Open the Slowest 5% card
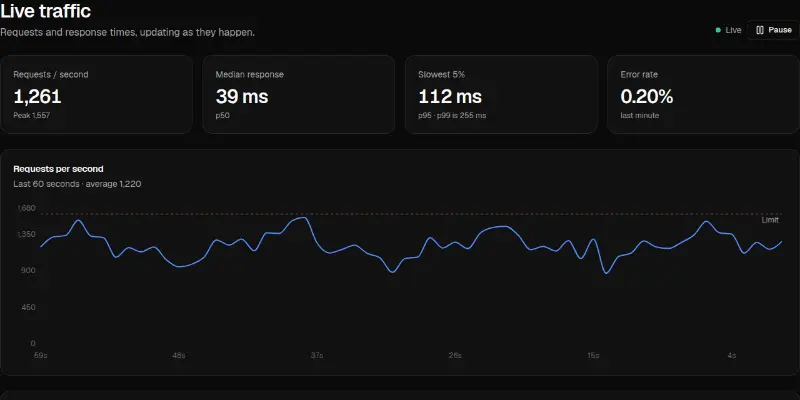Screen dimensions: 800x400 pos(501,94)
